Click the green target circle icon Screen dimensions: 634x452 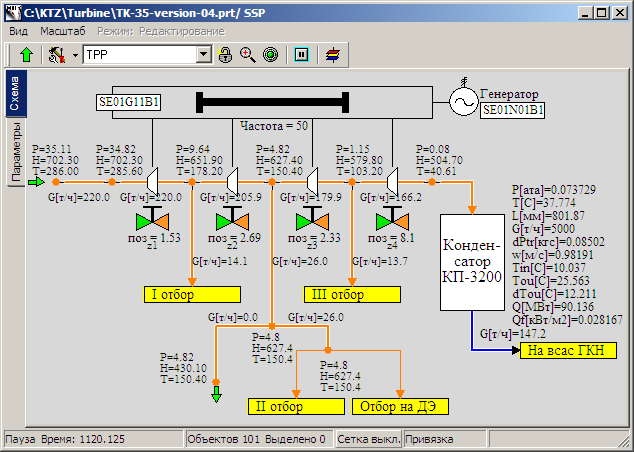click(x=270, y=54)
